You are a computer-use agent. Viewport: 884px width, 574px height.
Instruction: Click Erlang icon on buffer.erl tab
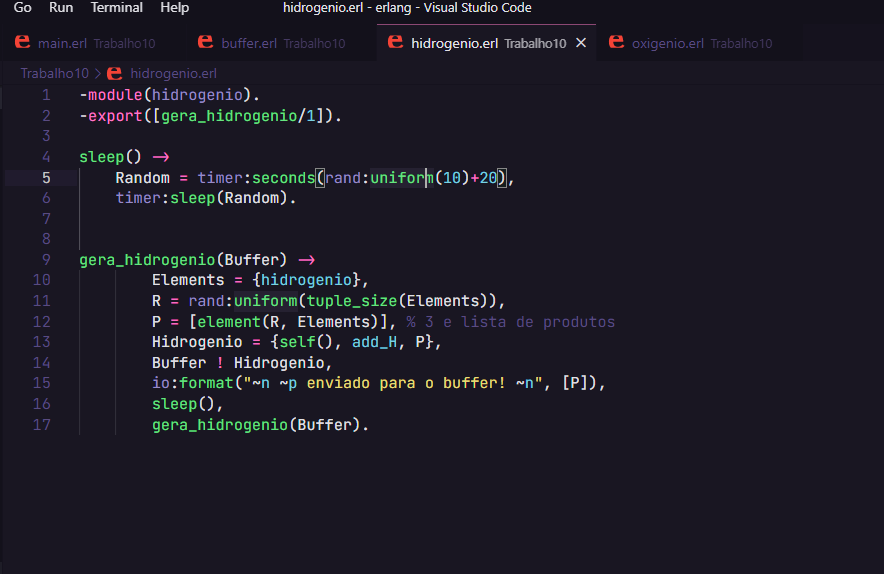pyautogui.click(x=206, y=42)
